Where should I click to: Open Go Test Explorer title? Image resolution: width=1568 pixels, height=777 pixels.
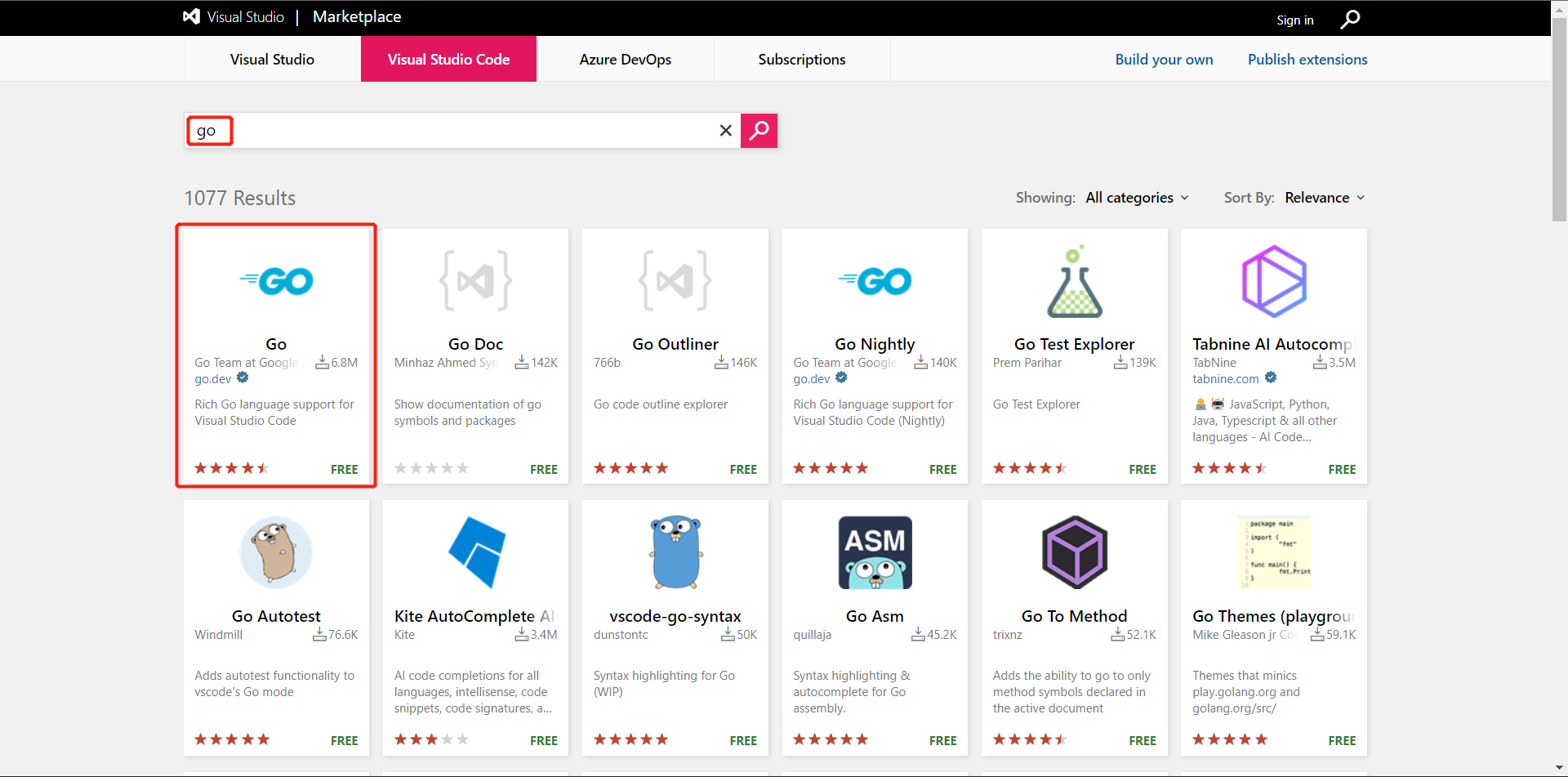1075,344
